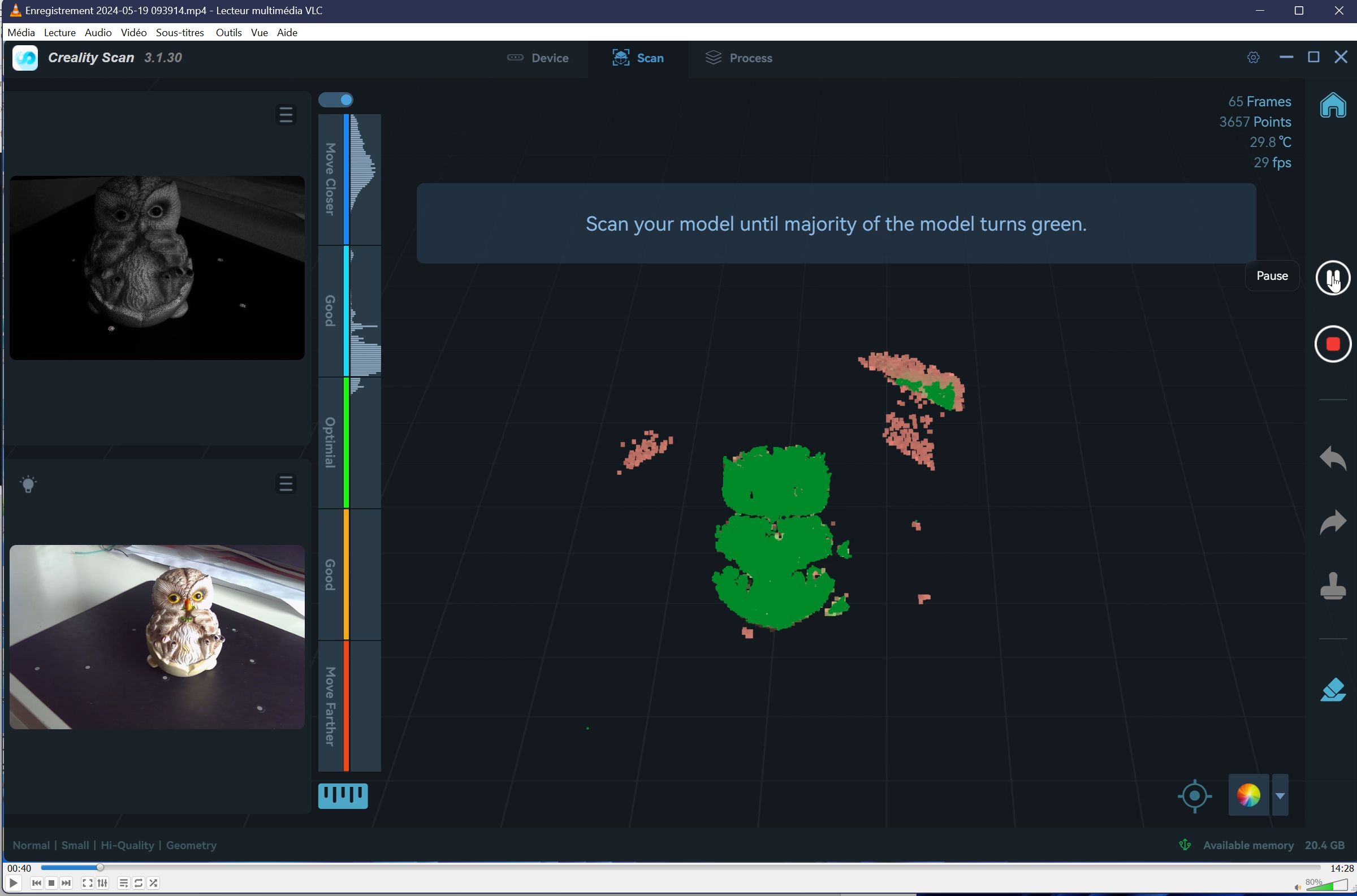Image resolution: width=1357 pixels, height=896 pixels.
Task: Toggle the VLC playlist view
Action: pos(123,883)
